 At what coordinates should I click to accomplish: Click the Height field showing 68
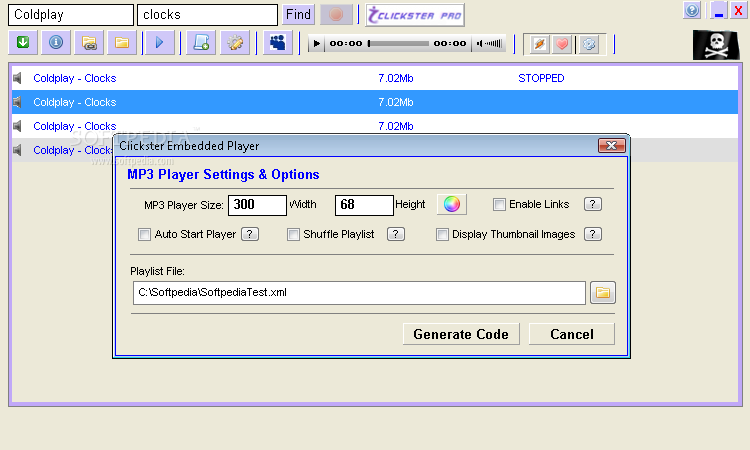coord(364,205)
